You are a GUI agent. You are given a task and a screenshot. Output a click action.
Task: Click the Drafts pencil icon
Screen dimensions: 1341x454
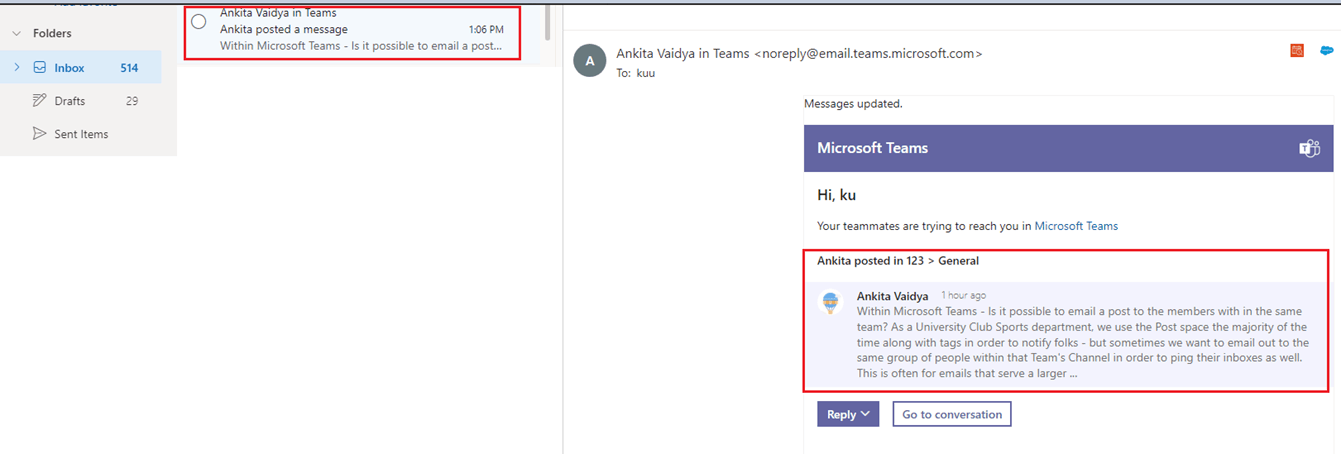coord(40,101)
